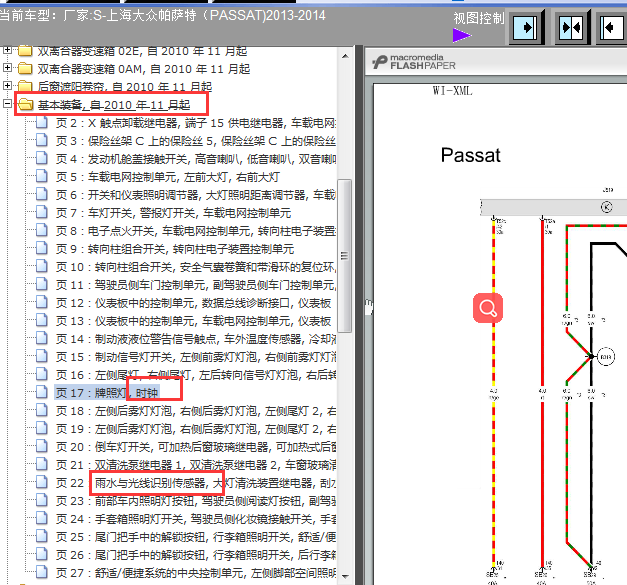
Task: Click the page icon for 页 13
Action: tap(42, 320)
